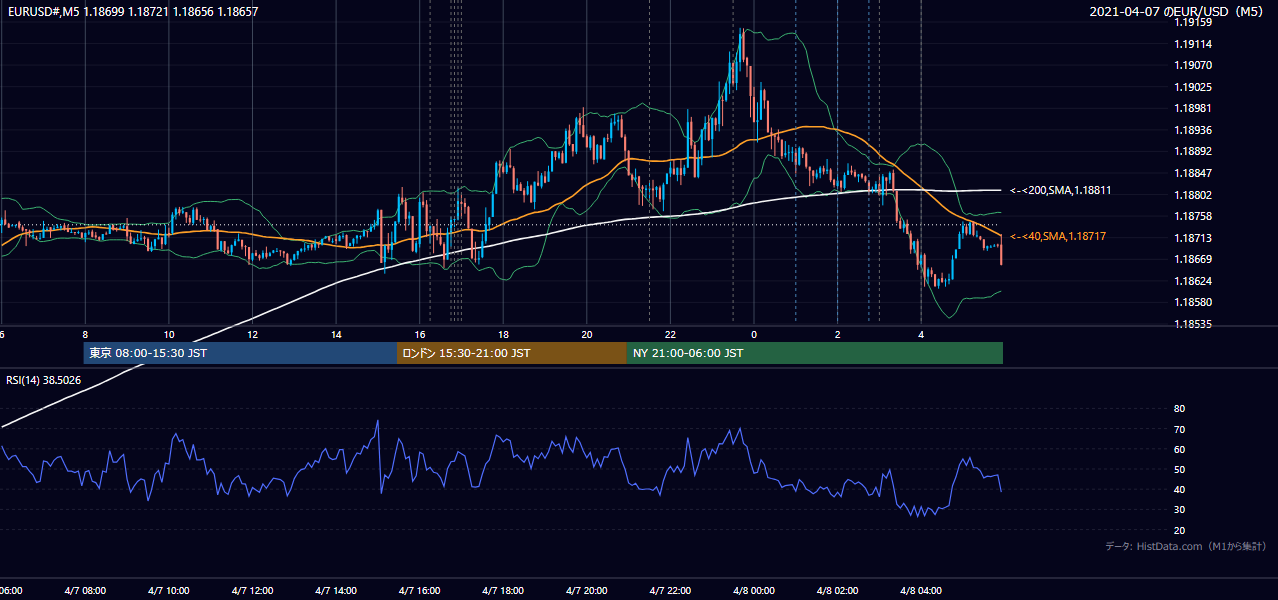This screenshot has height=600, width=1278.
Task: Click the 2021-04-07 EUR/USD (M5) chart heading
Action: (1175, 12)
